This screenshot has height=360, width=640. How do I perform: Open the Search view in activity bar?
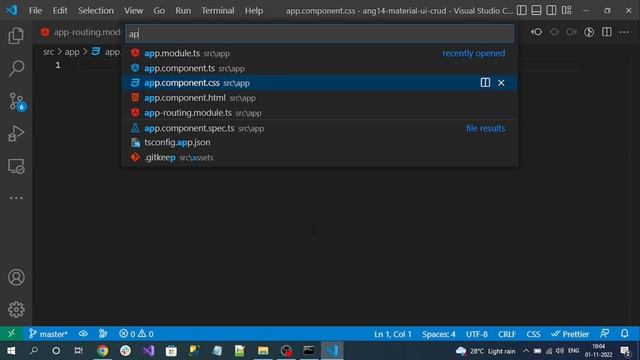point(16,68)
